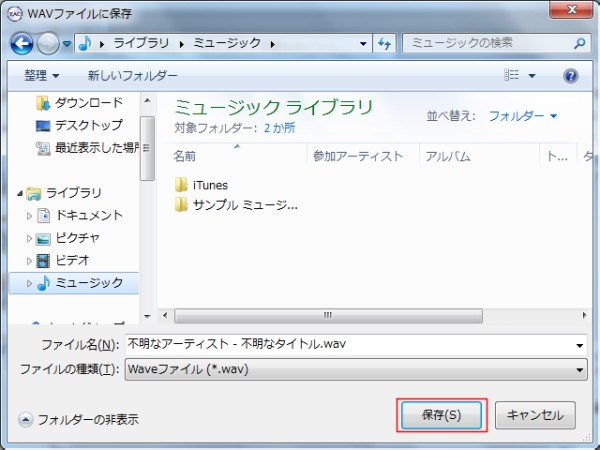The height and width of the screenshot is (450, 600).
Task: Click 新しいフォルダー in the toolbar
Action: pyautogui.click(x=132, y=76)
